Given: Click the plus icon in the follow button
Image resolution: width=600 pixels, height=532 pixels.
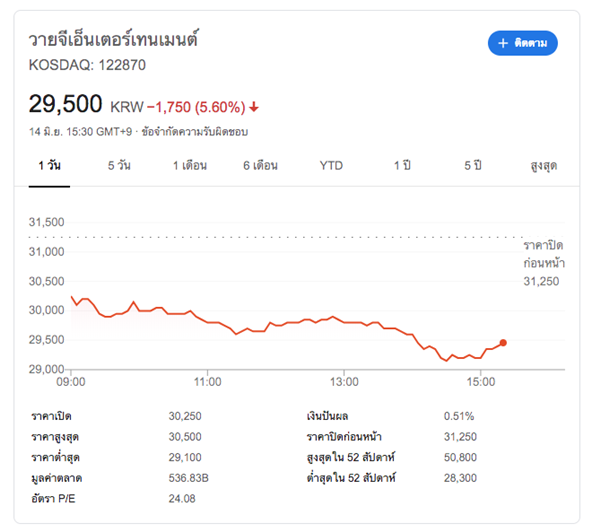Looking at the screenshot, I should pos(503,43).
